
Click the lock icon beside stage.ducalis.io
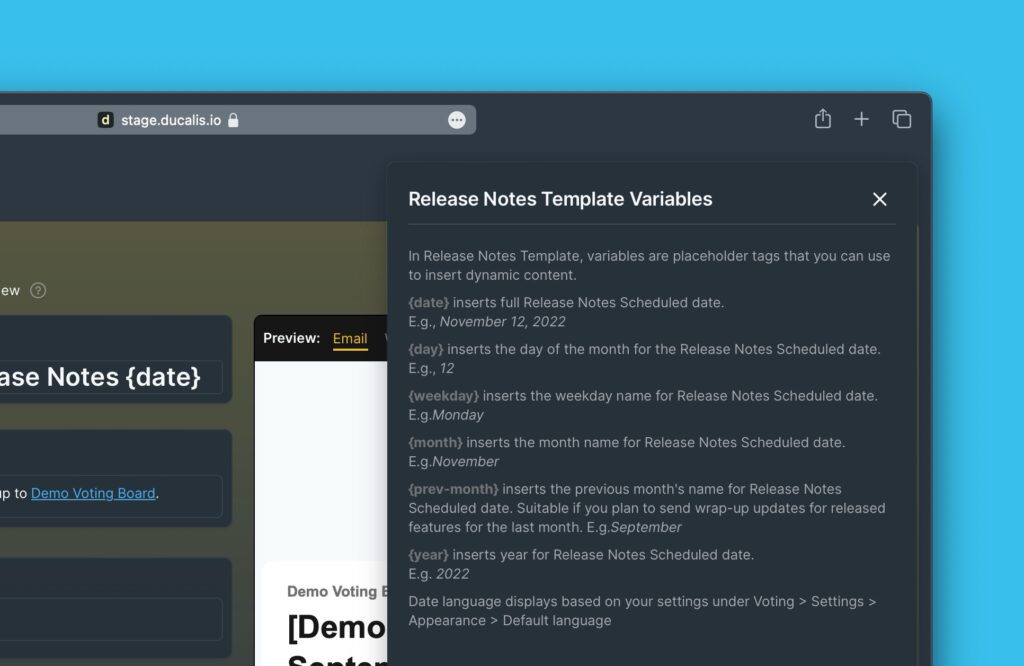233,120
